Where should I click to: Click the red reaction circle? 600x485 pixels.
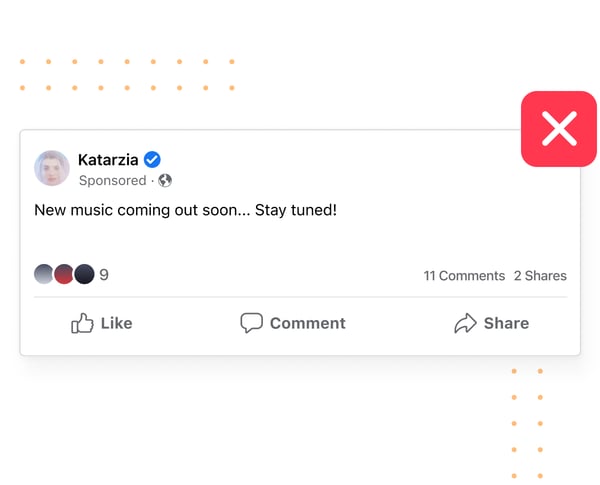pyautogui.click(x=64, y=274)
